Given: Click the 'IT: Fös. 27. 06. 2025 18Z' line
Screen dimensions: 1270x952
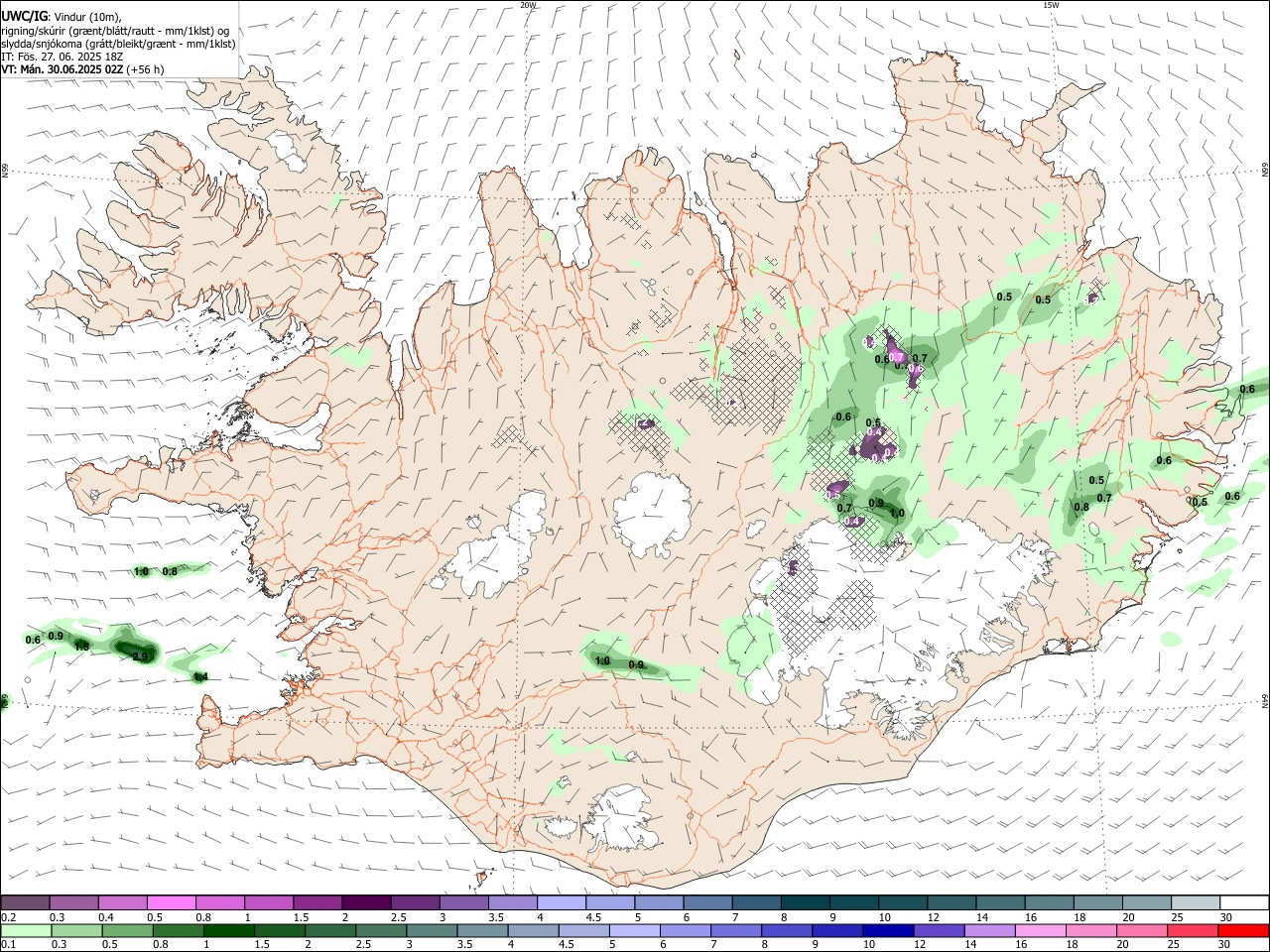Looking at the screenshot, I should 63,57.
